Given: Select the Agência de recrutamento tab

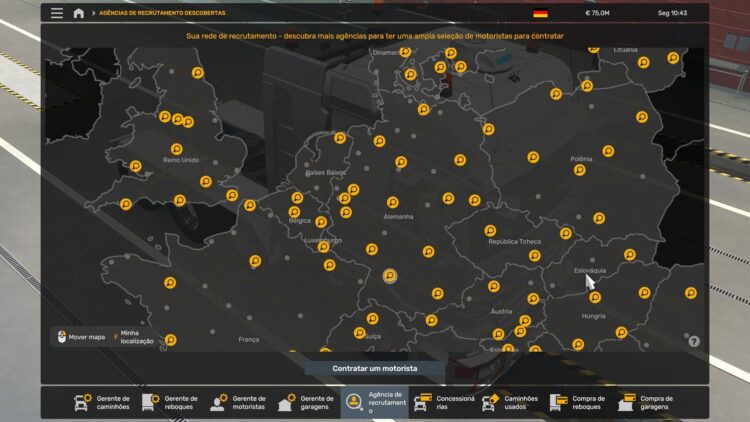Looking at the screenshot, I should 375,402.
